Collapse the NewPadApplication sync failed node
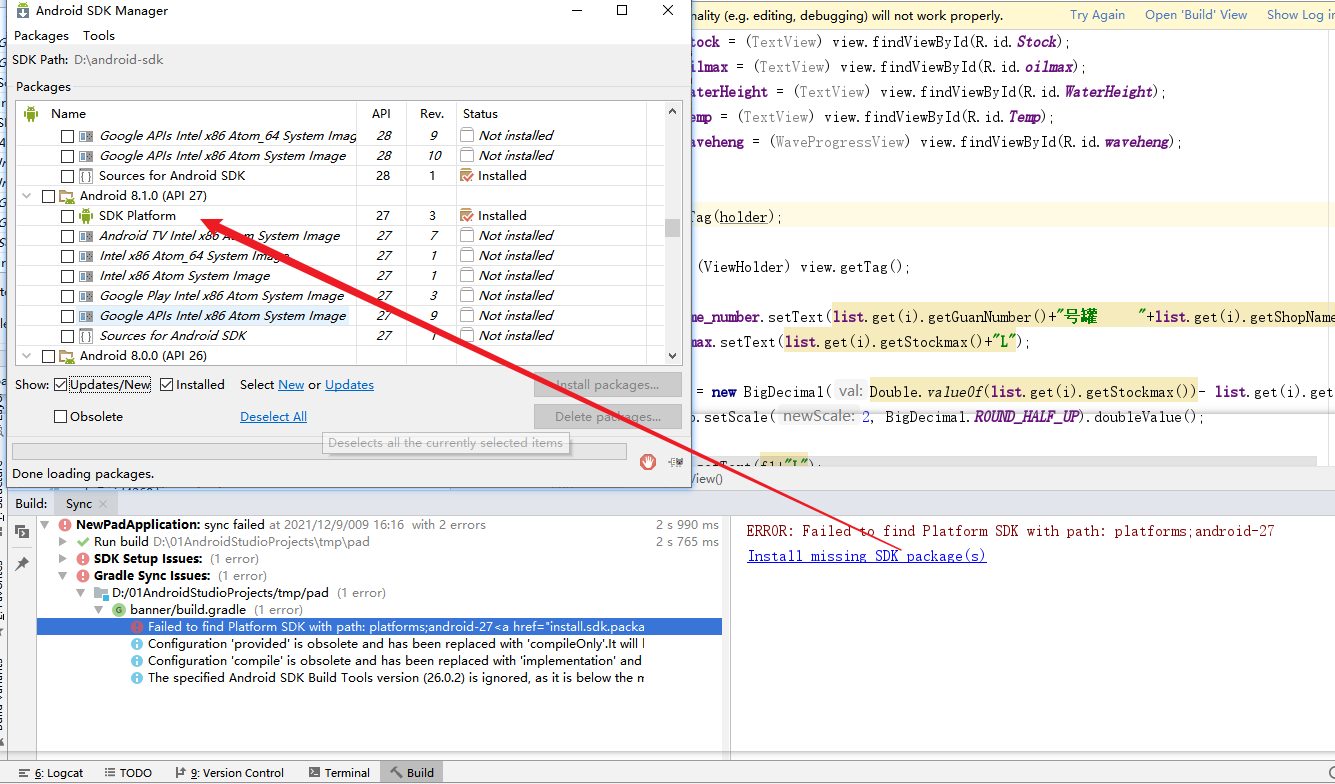 (45, 525)
